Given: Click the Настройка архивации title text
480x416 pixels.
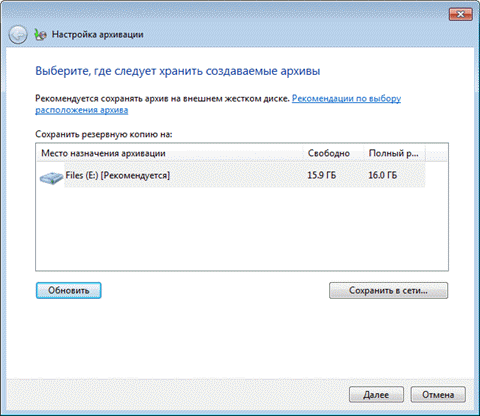Looking at the screenshot, I should (x=98, y=35).
